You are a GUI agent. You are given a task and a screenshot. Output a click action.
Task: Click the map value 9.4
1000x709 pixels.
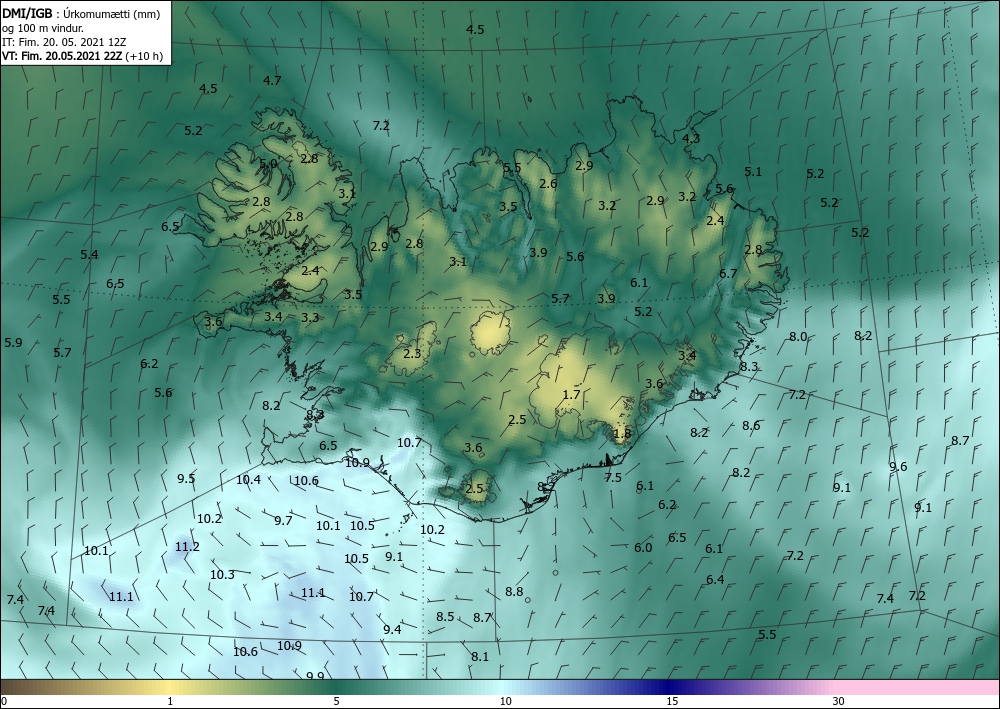(x=392, y=629)
